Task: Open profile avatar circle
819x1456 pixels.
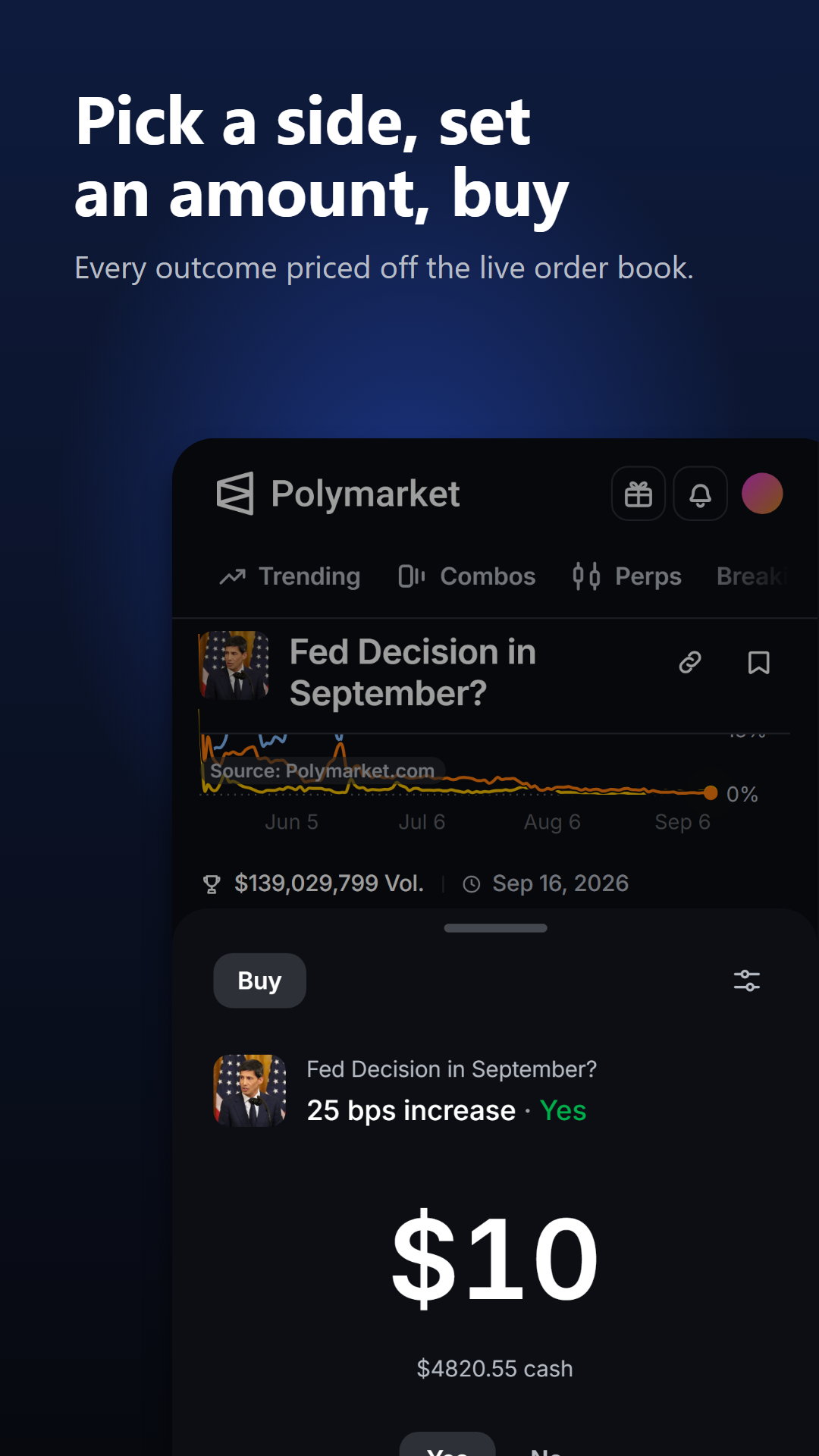Action: tap(762, 494)
